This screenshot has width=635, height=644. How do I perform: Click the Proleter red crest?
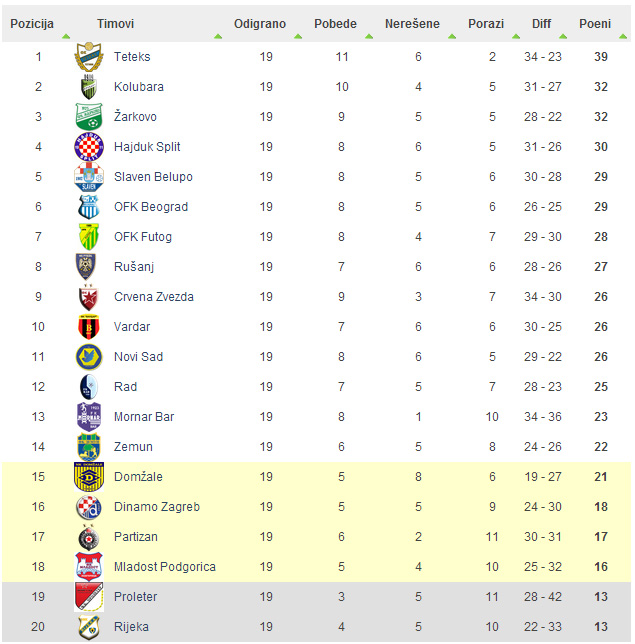click(x=89, y=597)
